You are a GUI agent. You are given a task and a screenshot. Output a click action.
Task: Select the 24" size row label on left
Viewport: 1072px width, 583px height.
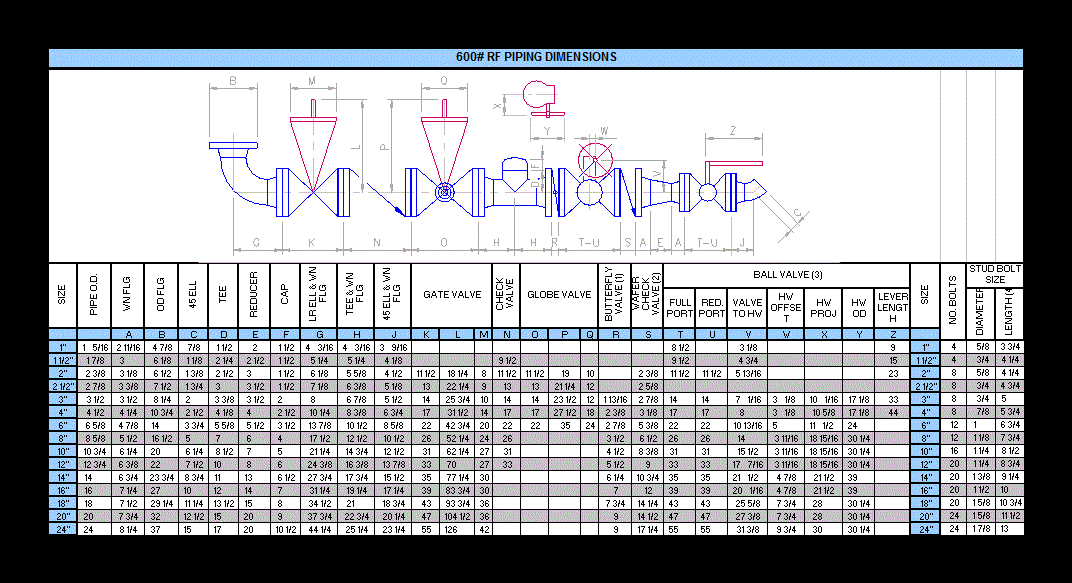pos(61,529)
